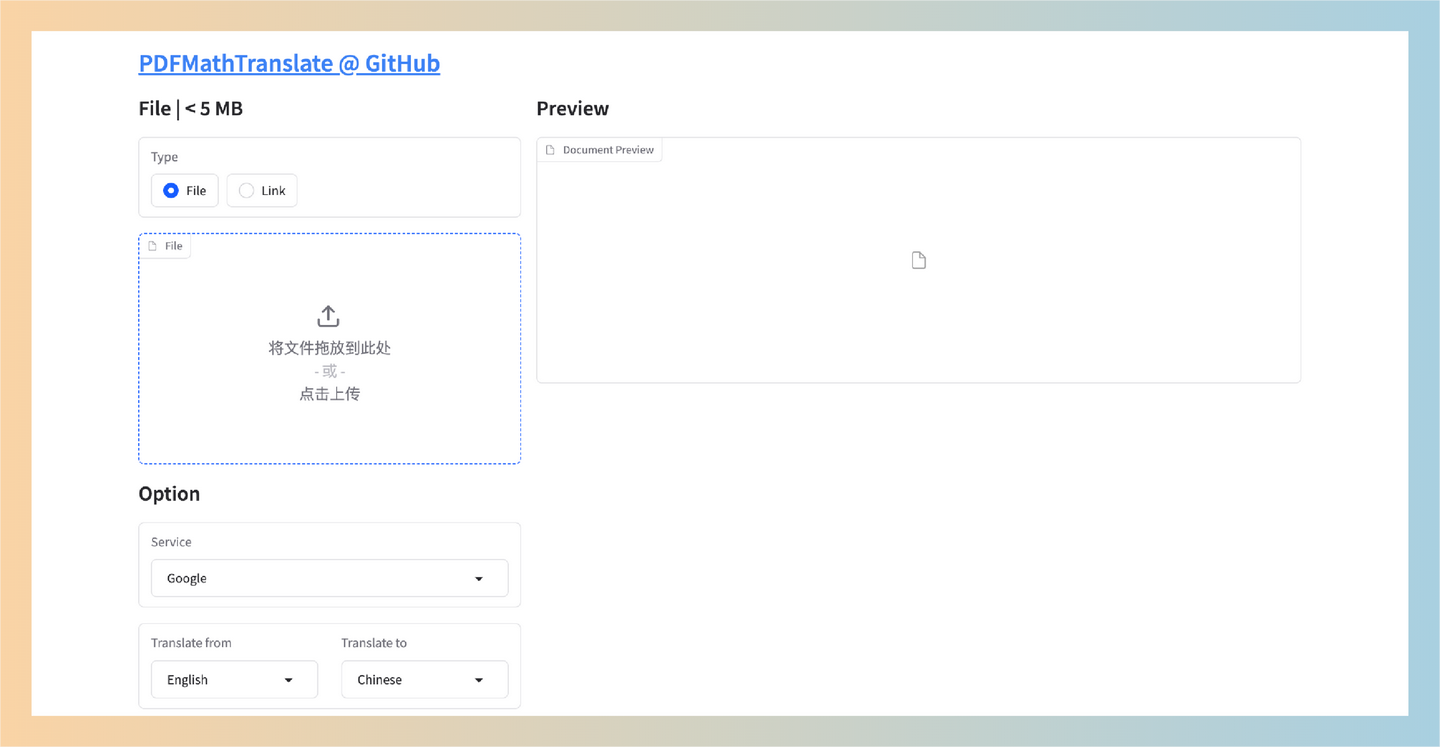Click the Document Preview label tab
This screenshot has height=747, width=1440.
(608, 150)
